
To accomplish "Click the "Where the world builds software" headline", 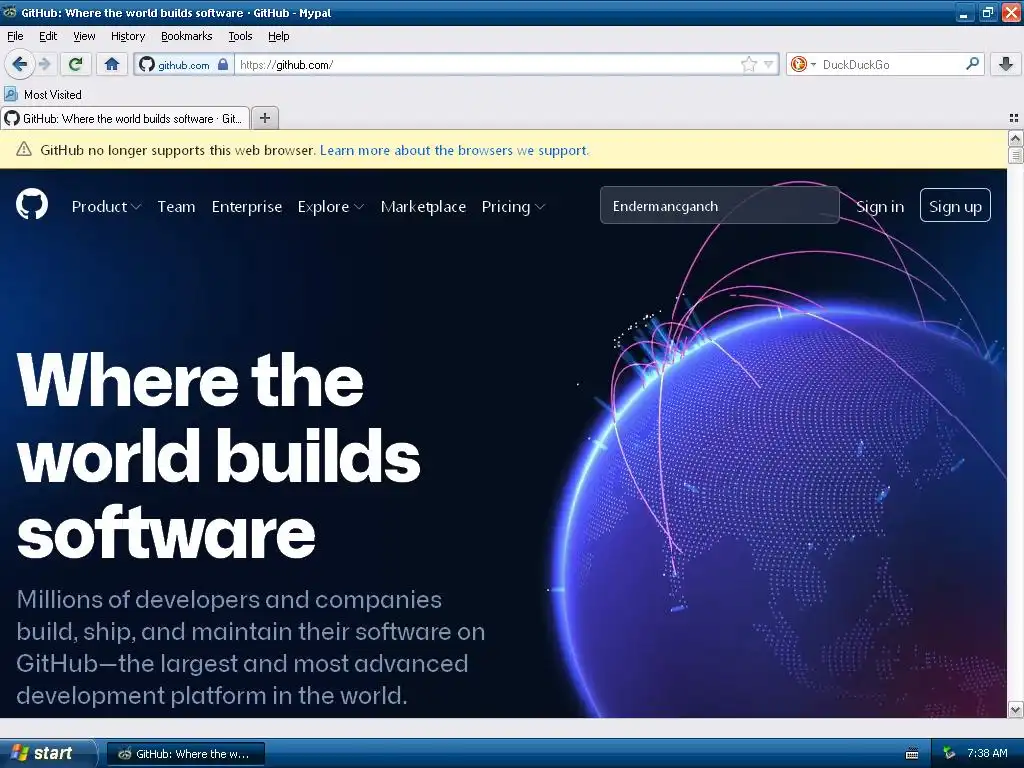I will pos(218,456).
